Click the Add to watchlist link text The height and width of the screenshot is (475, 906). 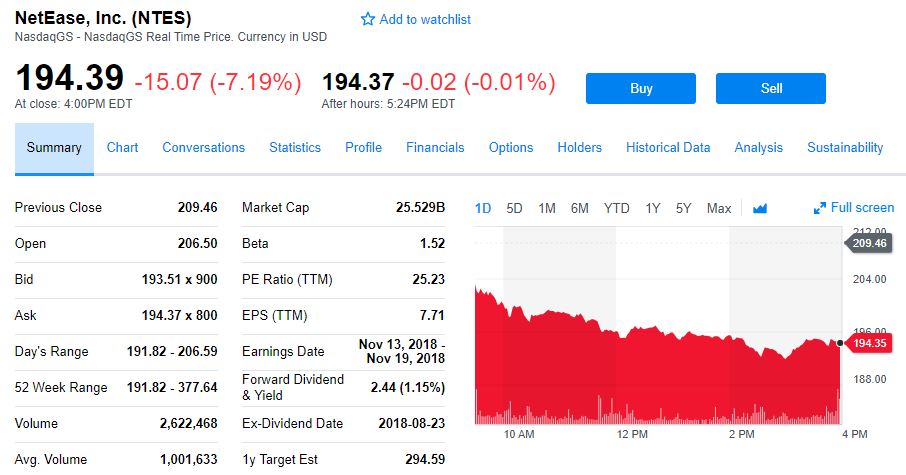click(x=425, y=20)
